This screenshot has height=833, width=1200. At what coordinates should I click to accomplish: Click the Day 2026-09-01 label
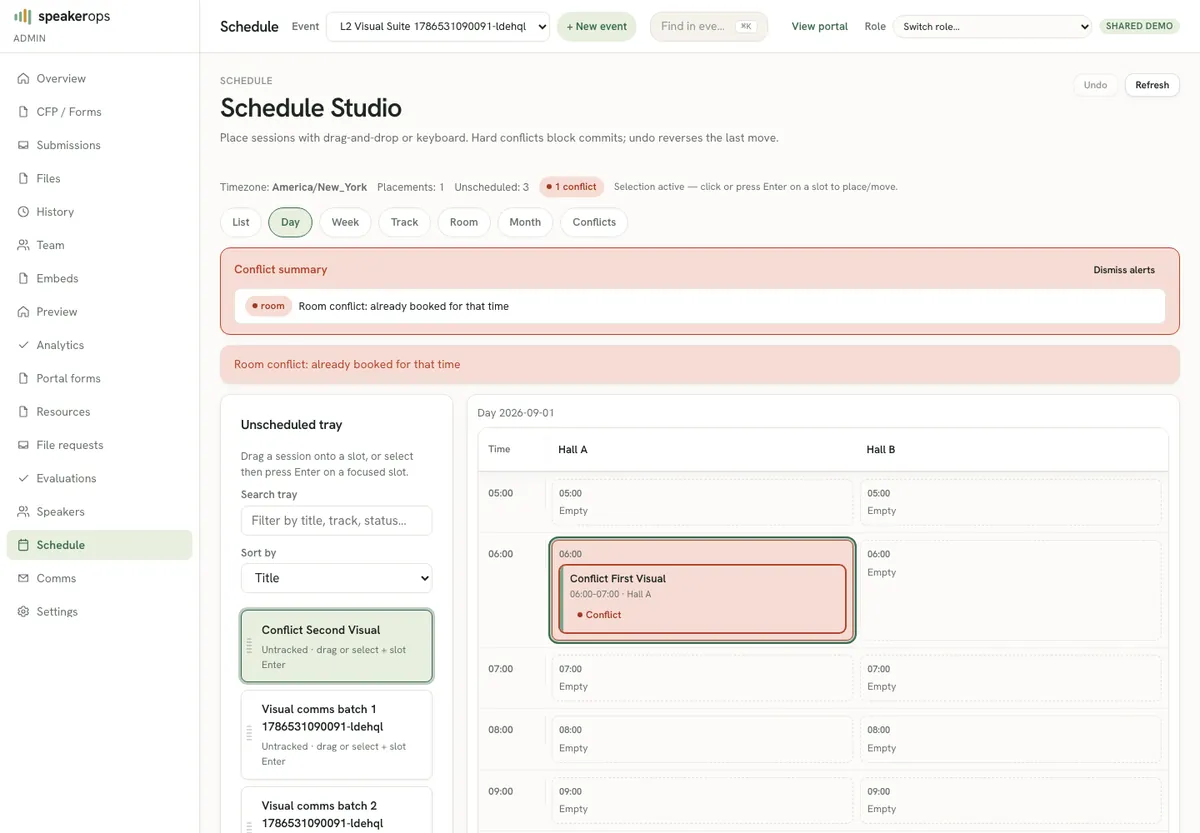pos(516,413)
